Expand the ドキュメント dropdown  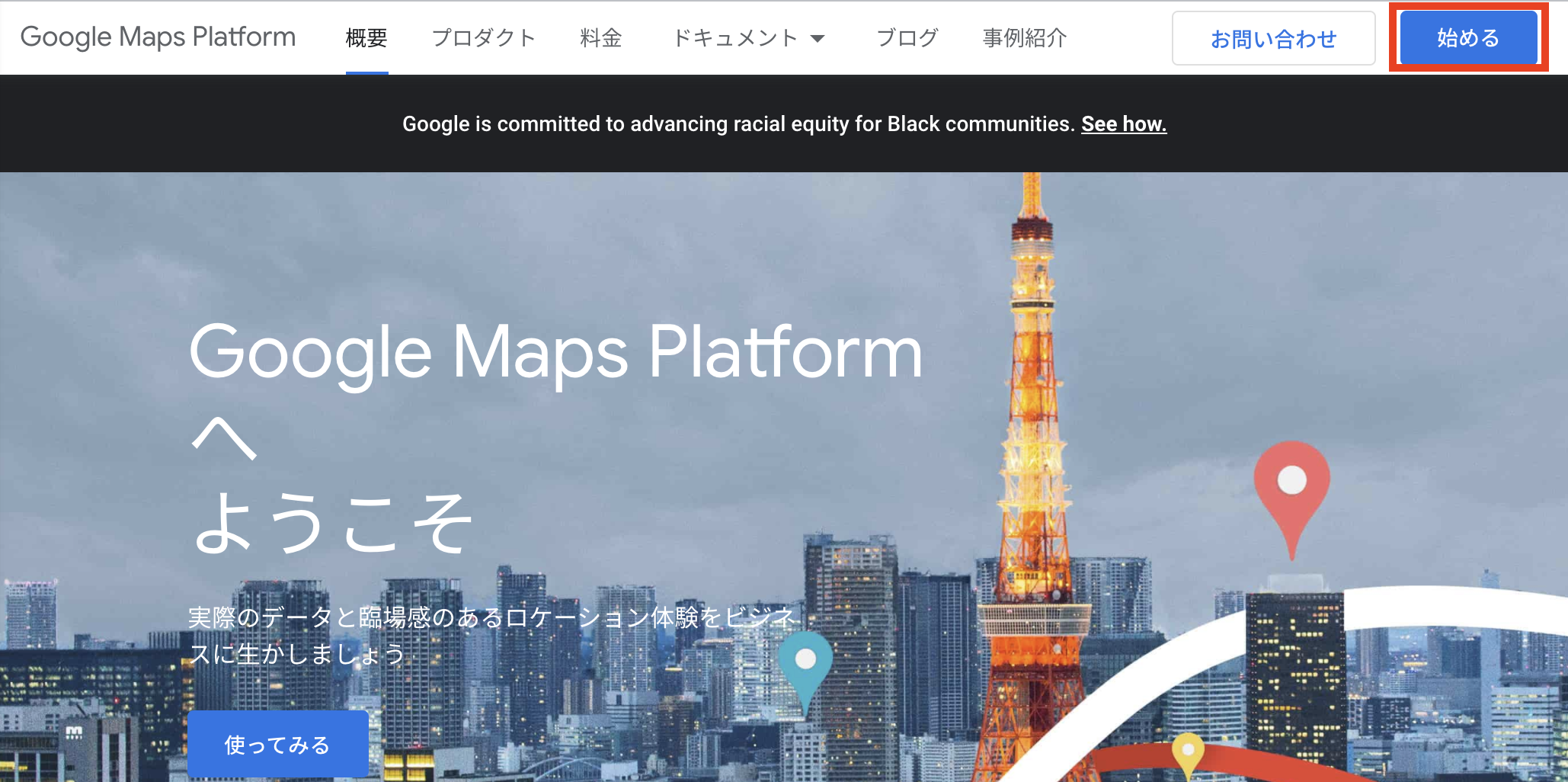coord(749,37)
